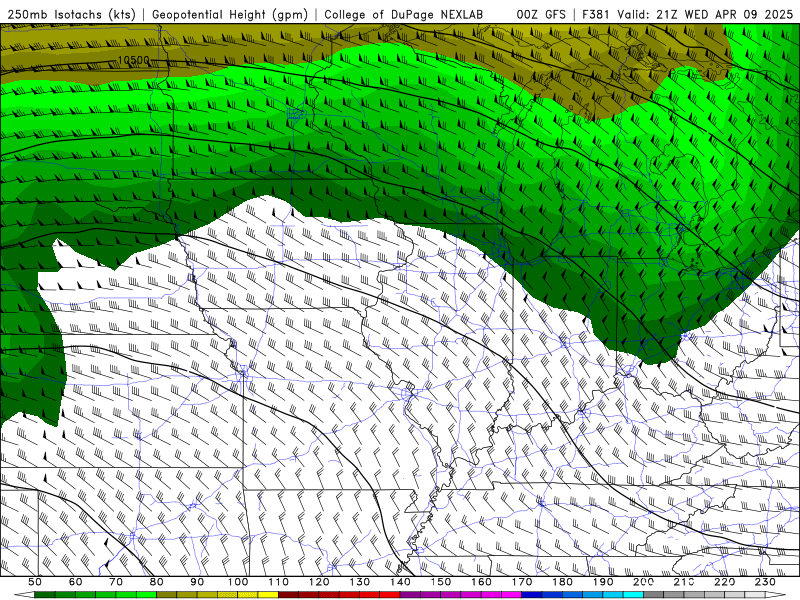Viewport: 800px width, 600px height.
Task: Select the solid bright yellow legend swatch
Action: point(268,594)
